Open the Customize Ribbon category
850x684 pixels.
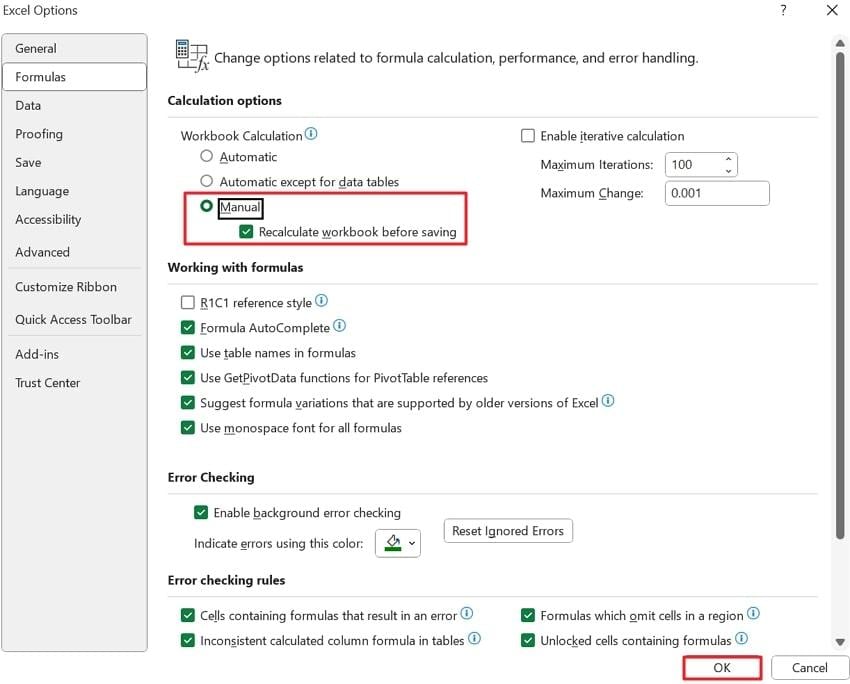point(74,287)
